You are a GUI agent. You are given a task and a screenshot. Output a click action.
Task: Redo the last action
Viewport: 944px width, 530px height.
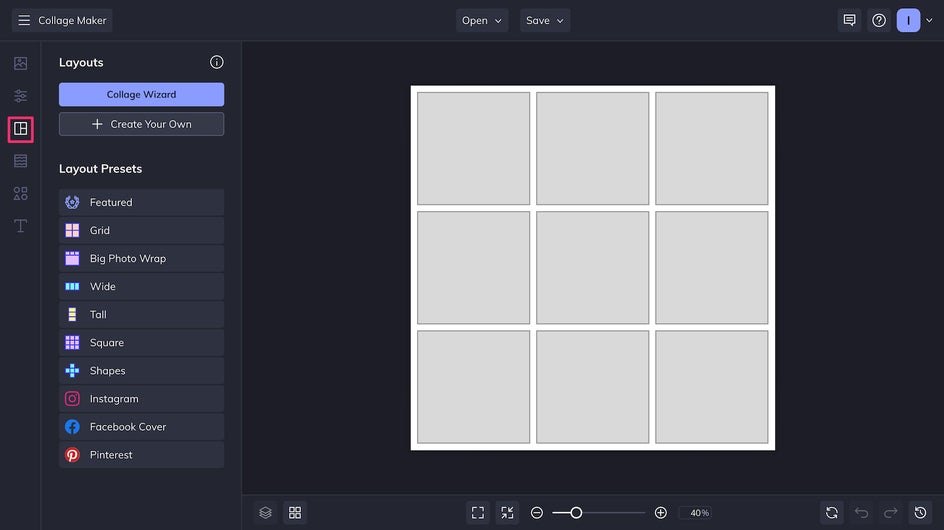point(891,513)
